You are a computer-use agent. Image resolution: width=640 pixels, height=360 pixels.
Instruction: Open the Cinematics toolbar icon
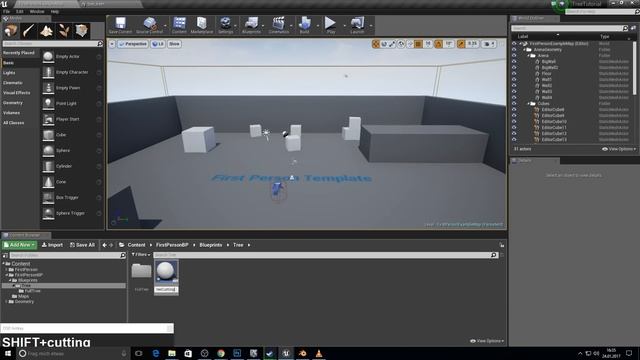coord(279,23)
